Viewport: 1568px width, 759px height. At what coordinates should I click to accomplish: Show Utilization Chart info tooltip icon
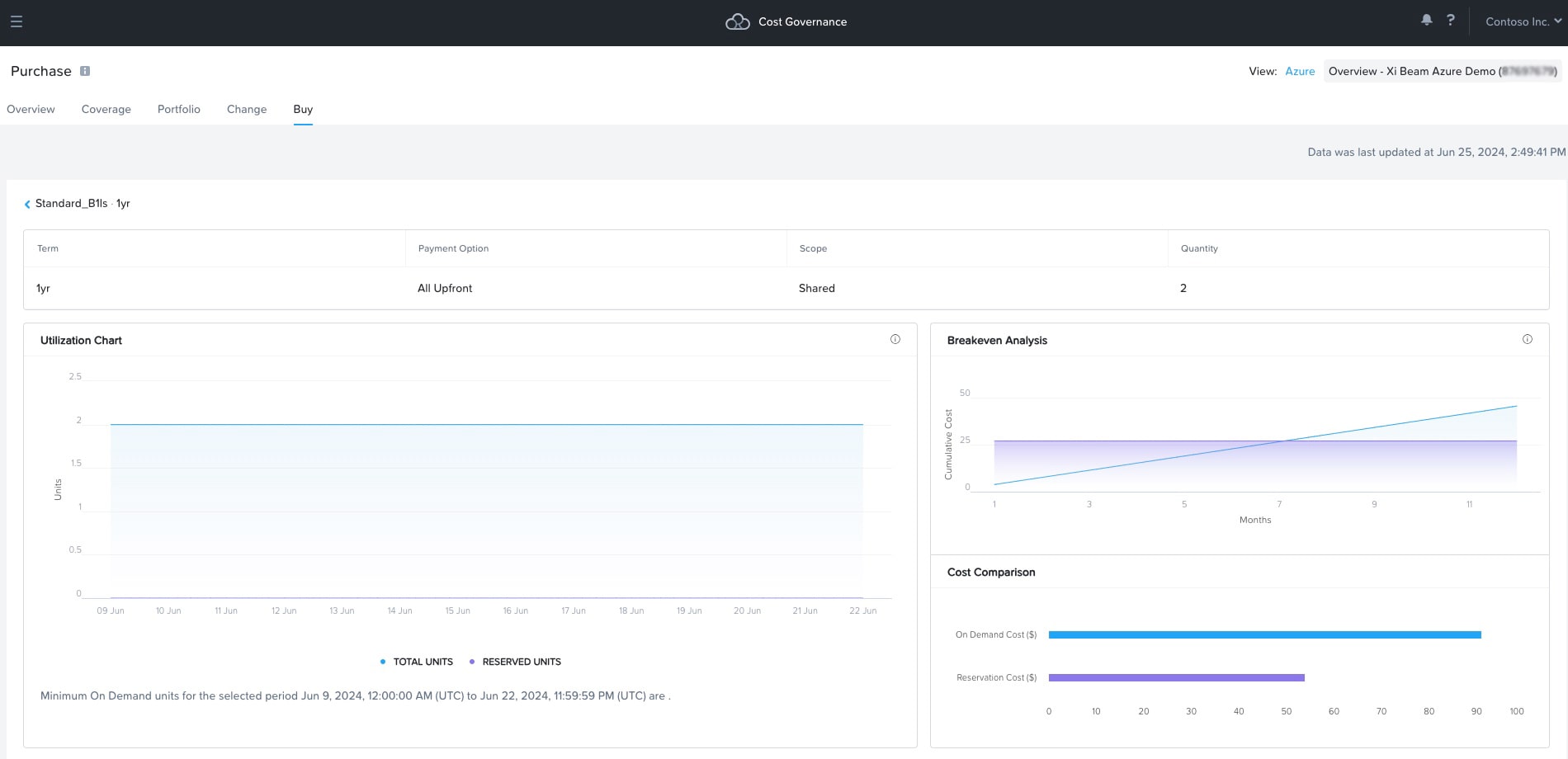click(895, 339)
